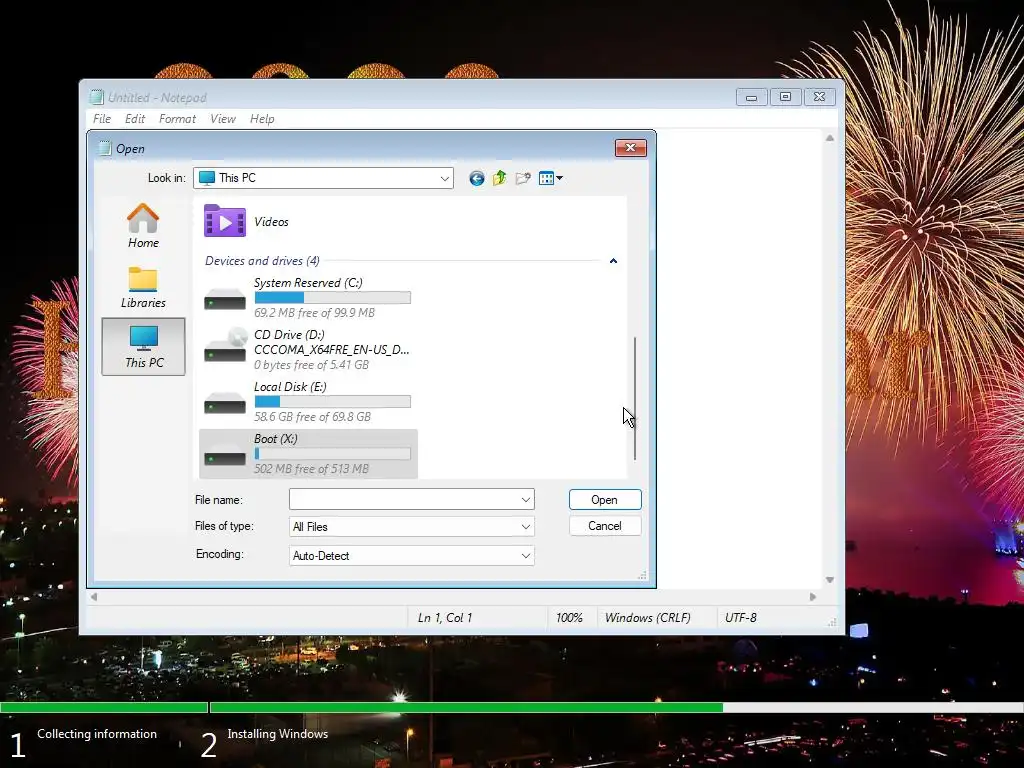This screenshot has height=768, width=1024.
Task: Click the Devices and drives (4) header text
Action: 262,261
